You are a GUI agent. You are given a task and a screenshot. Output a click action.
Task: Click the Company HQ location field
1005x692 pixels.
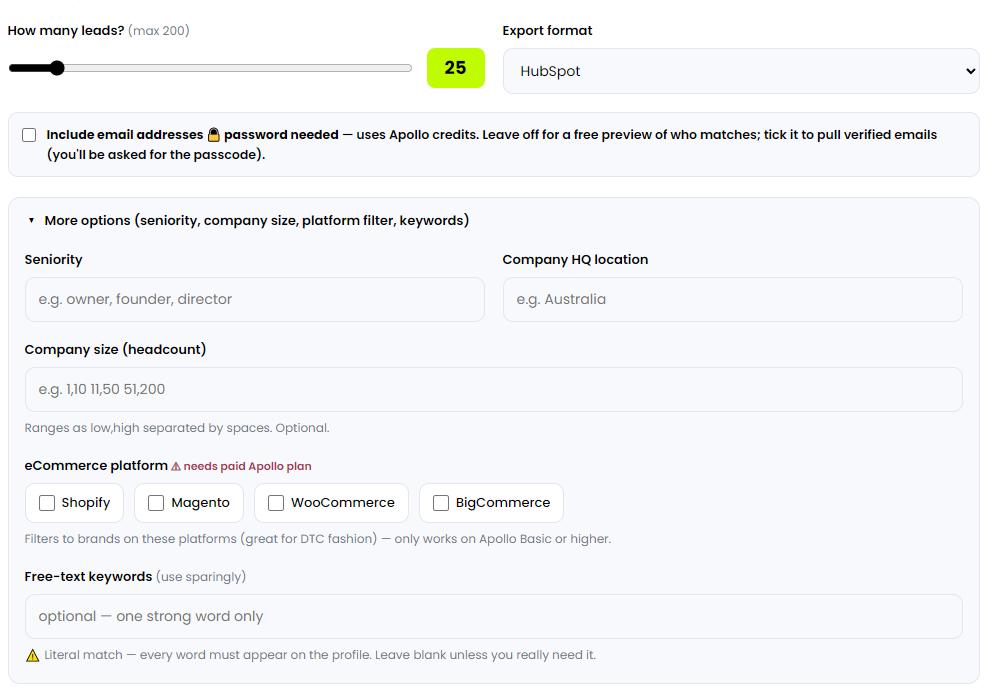733,299
